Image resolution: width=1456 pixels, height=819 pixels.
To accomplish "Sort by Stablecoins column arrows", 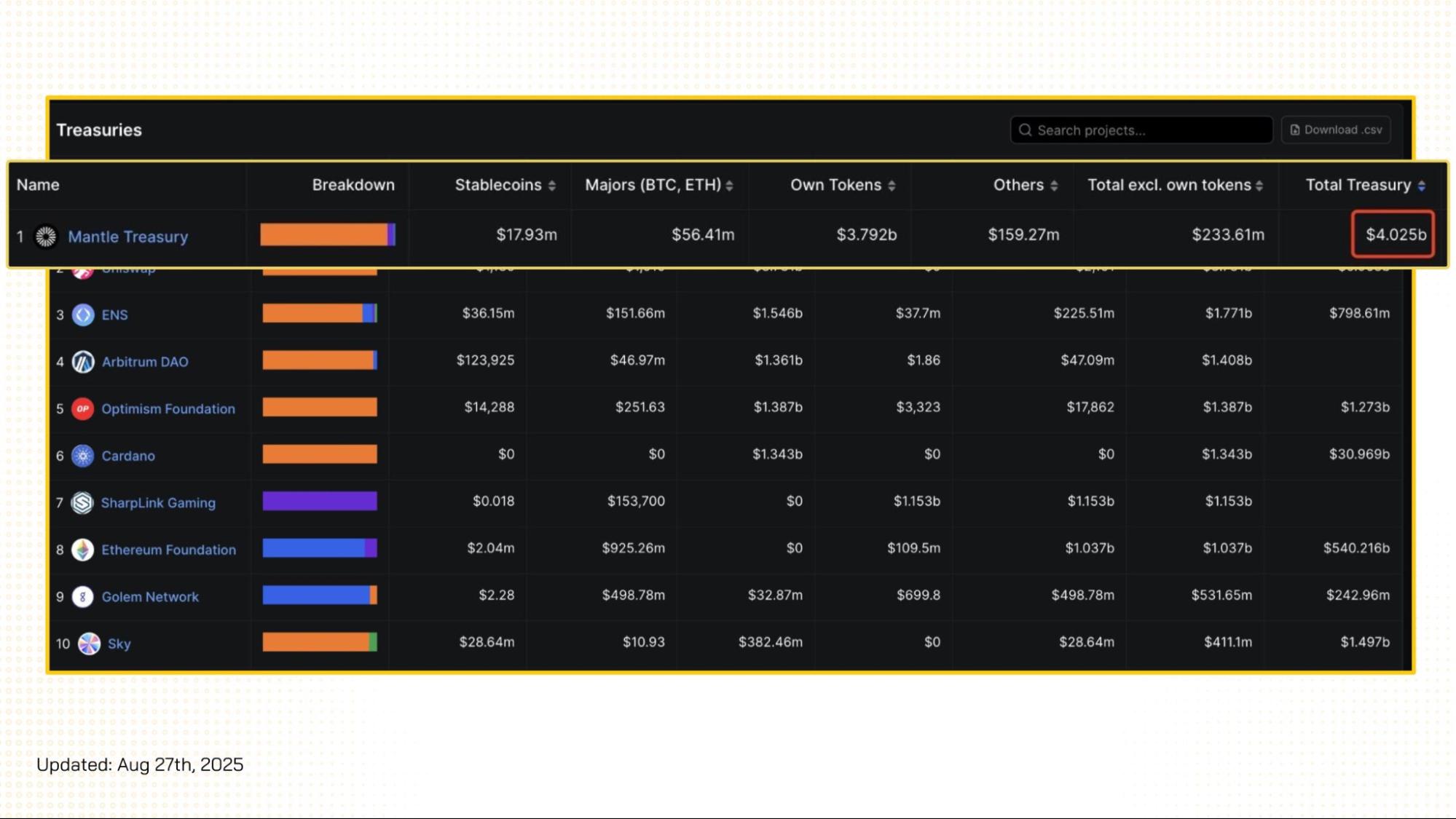I will (x=552, y=186).
